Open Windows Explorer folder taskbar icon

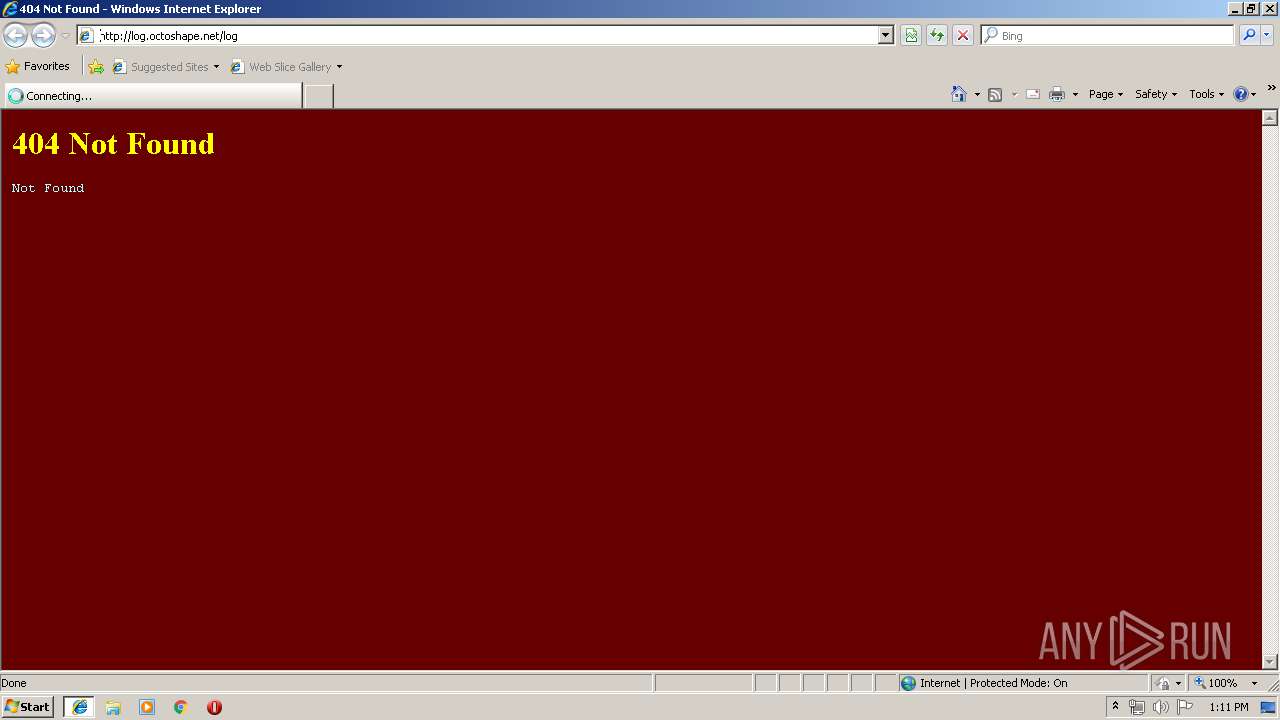(x=113, y=707)
